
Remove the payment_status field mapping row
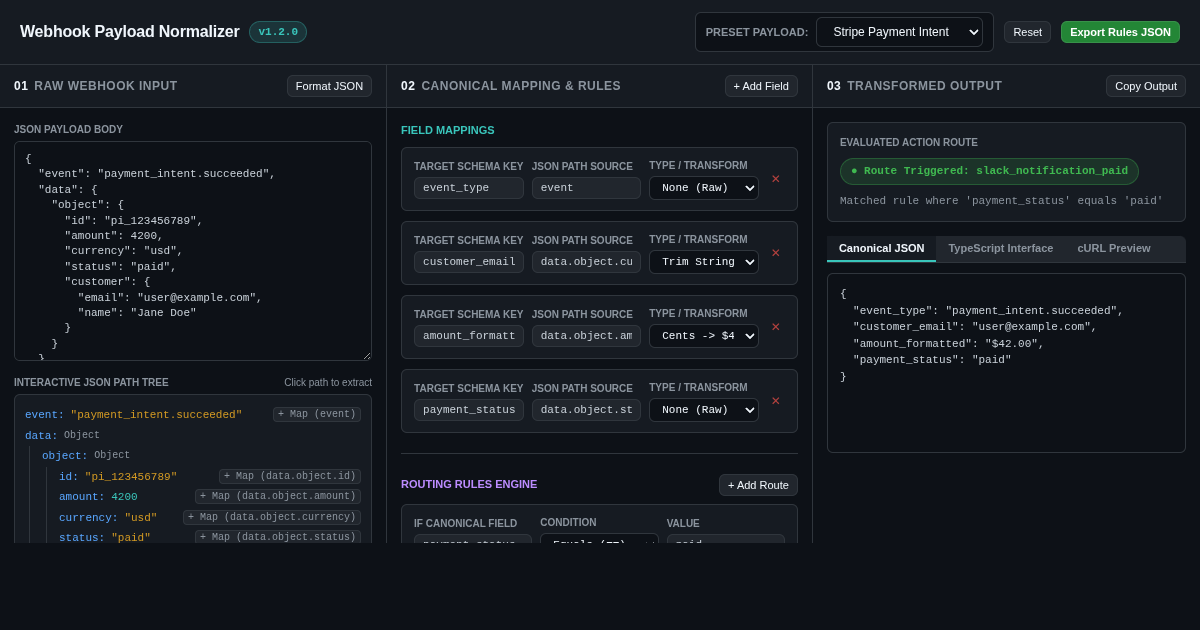tap(775, 401)
